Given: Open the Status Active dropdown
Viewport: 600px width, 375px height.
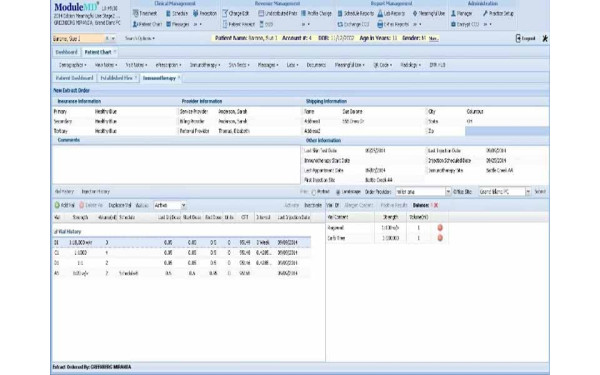Looking at the screenshot, I should 183,205.
